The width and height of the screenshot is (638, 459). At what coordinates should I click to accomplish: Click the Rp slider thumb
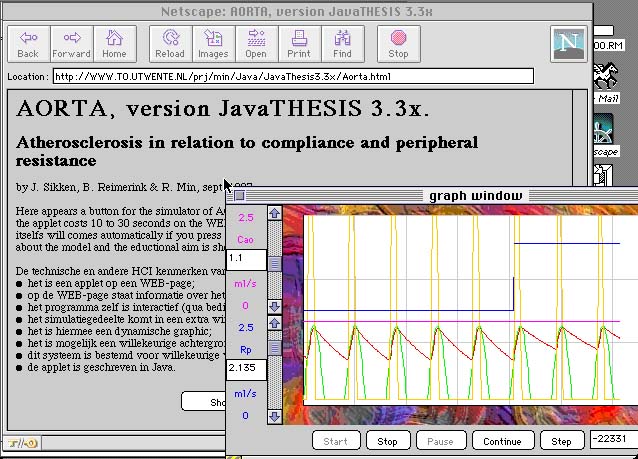click(x=275, y=348)
